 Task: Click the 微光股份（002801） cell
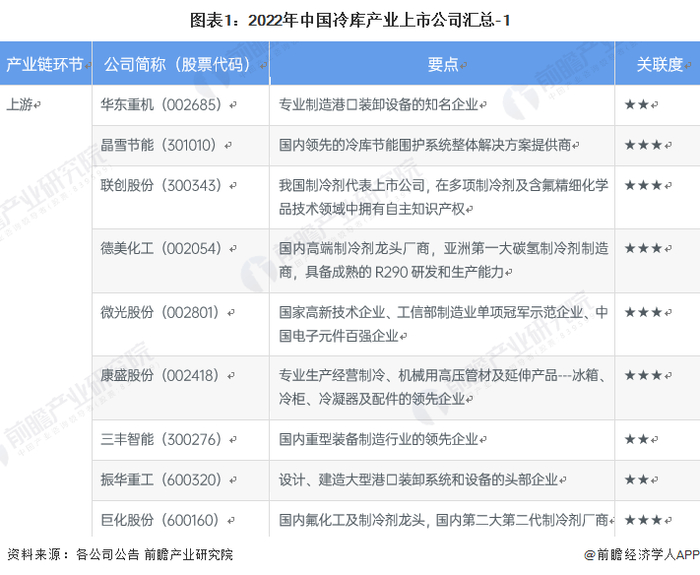(181, 324)
